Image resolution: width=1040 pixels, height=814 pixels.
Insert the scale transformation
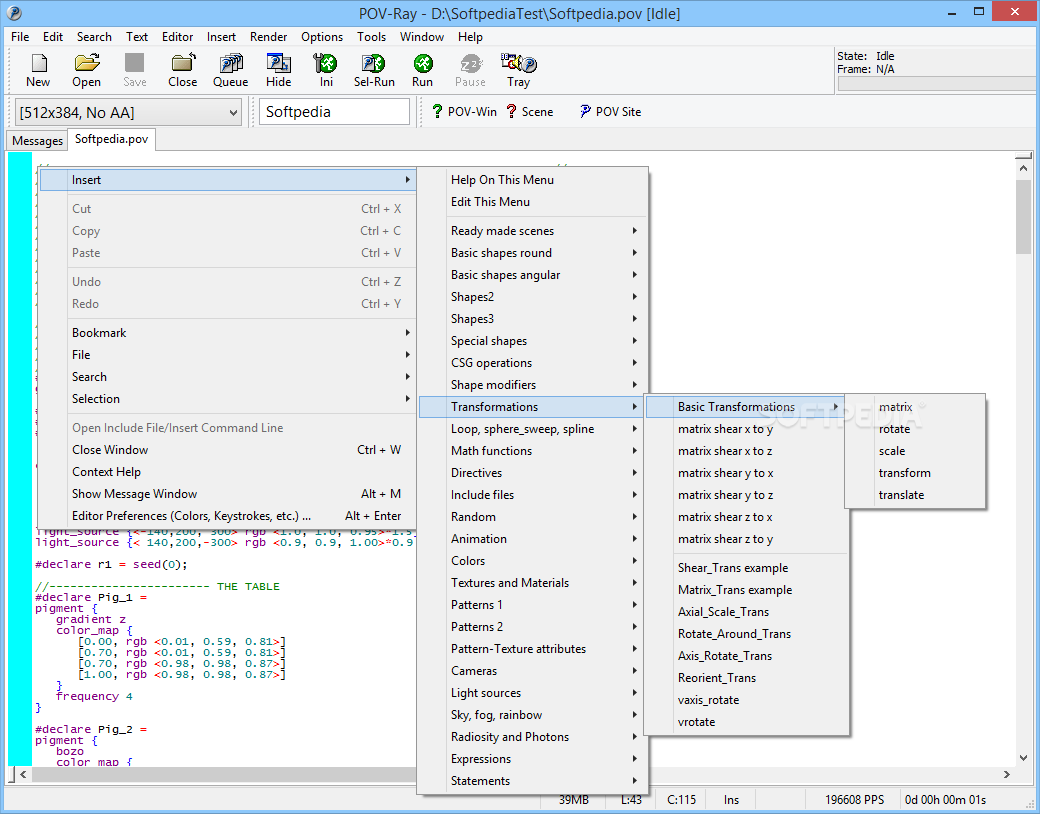point(915,450)
